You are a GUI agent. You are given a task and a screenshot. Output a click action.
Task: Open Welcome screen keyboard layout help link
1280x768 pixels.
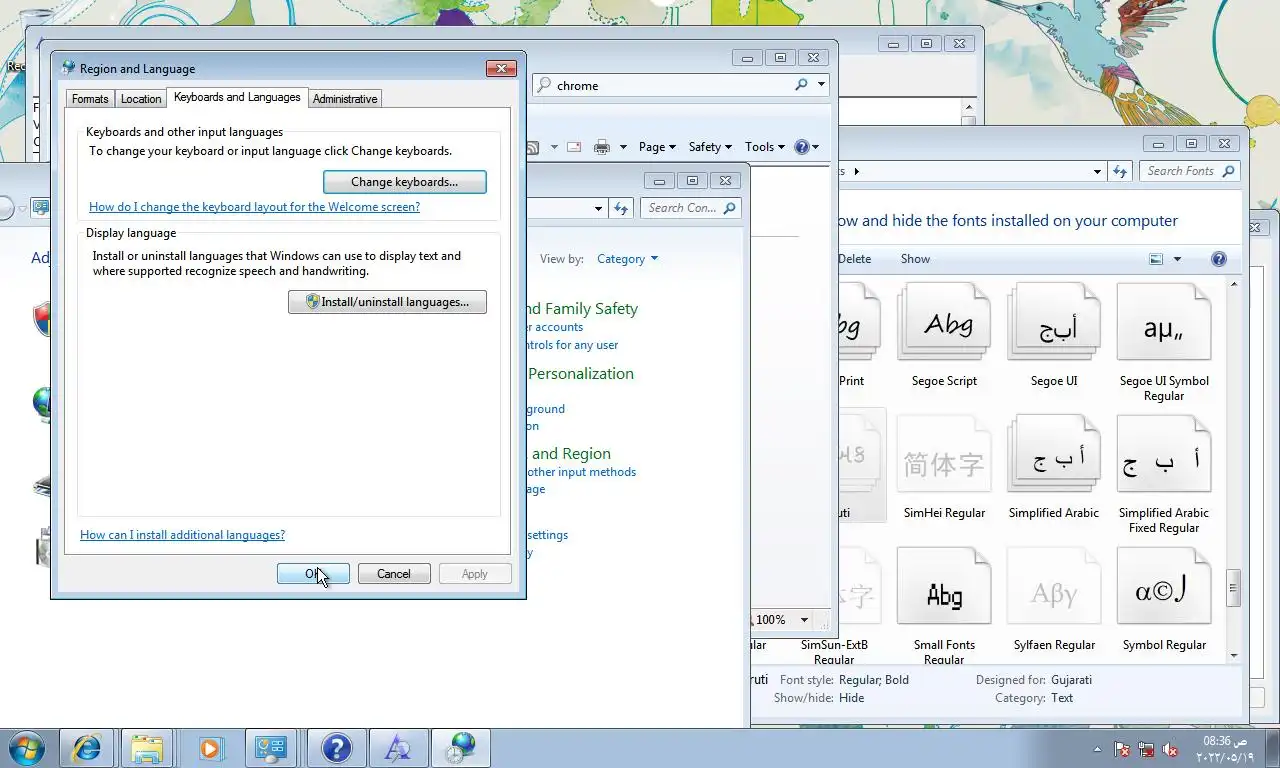point(254,207)
